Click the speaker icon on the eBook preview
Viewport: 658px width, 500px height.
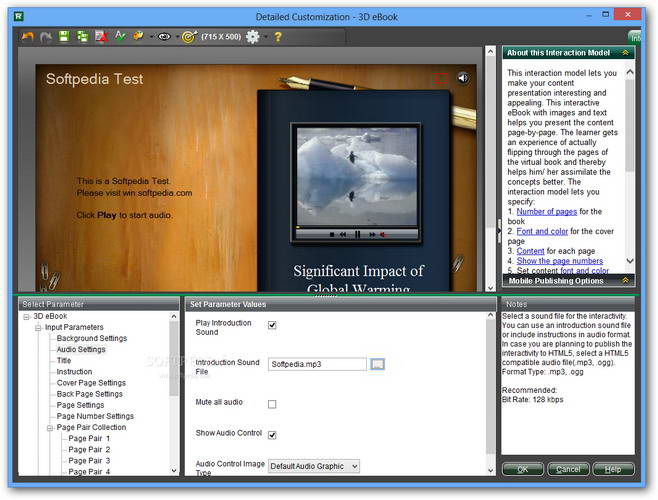[463, 78]
